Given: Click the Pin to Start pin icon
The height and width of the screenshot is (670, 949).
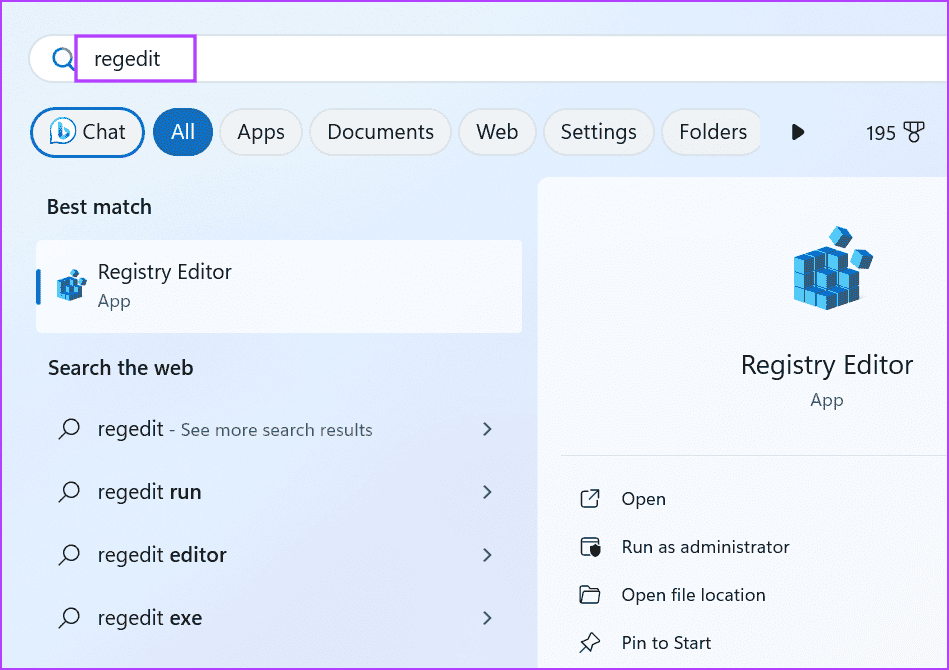Looking at the screenshot, I should click(x=589, y=643).
